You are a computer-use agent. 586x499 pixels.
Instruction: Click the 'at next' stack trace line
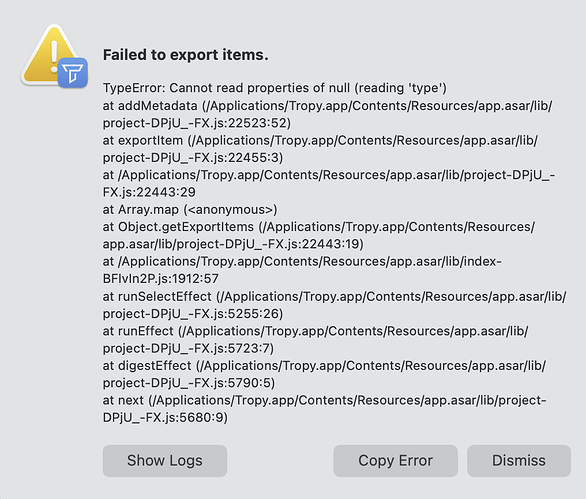324,400
